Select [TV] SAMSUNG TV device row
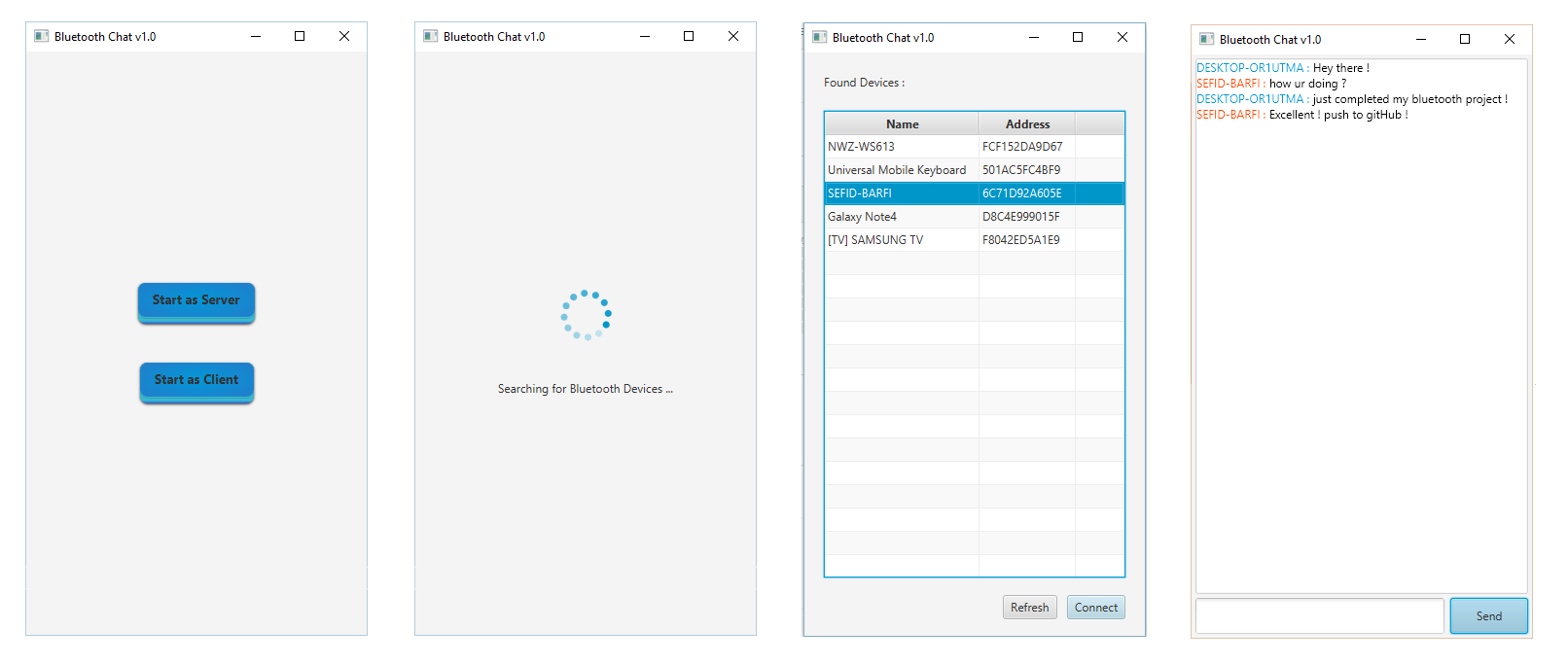This screenshot has width=1568, height=665. tap(975, 240)
